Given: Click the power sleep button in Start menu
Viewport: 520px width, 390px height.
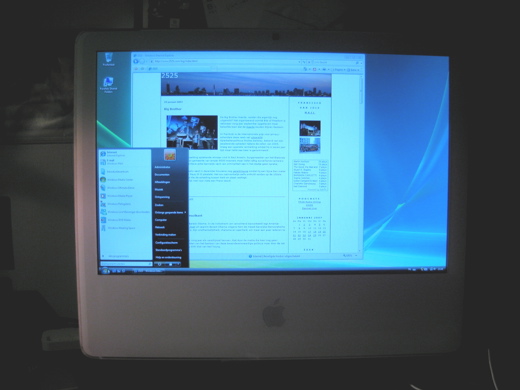Looking at the screenshot, I should [160, 264].
